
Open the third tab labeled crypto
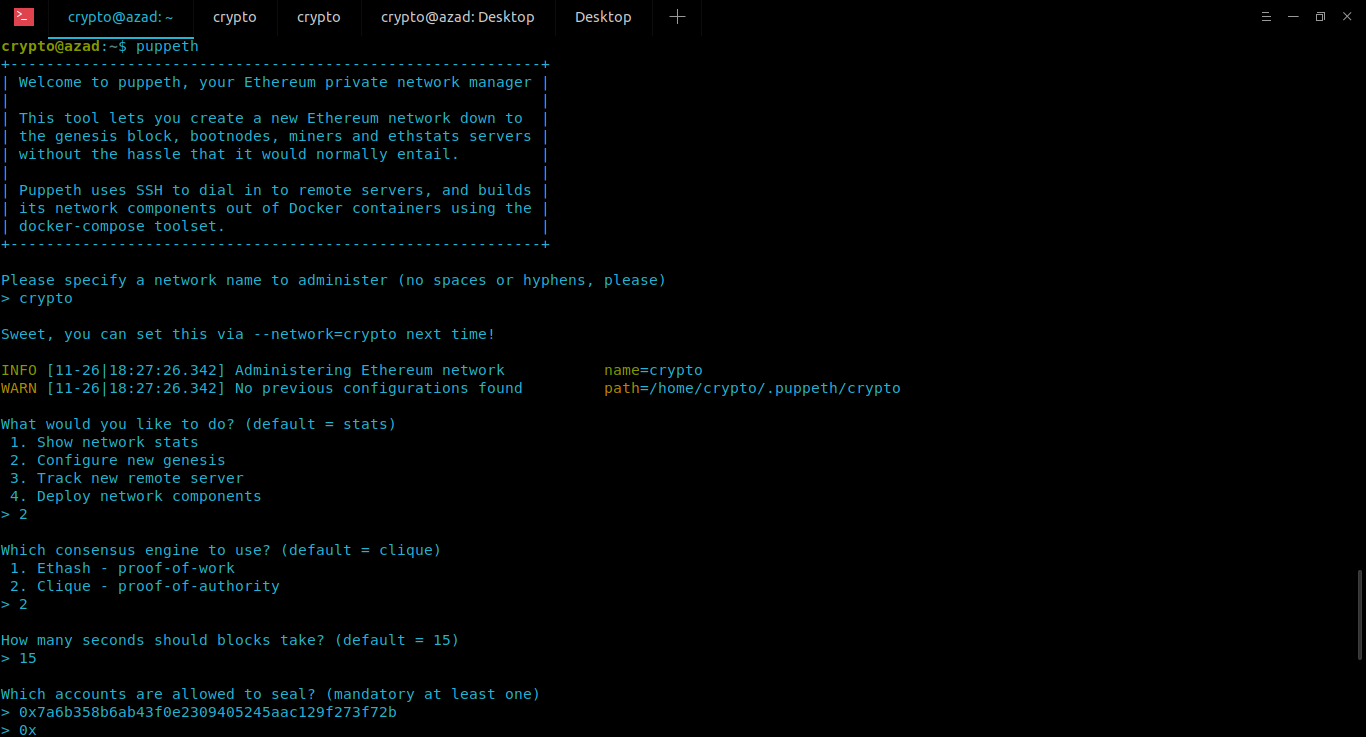[319, 17]
